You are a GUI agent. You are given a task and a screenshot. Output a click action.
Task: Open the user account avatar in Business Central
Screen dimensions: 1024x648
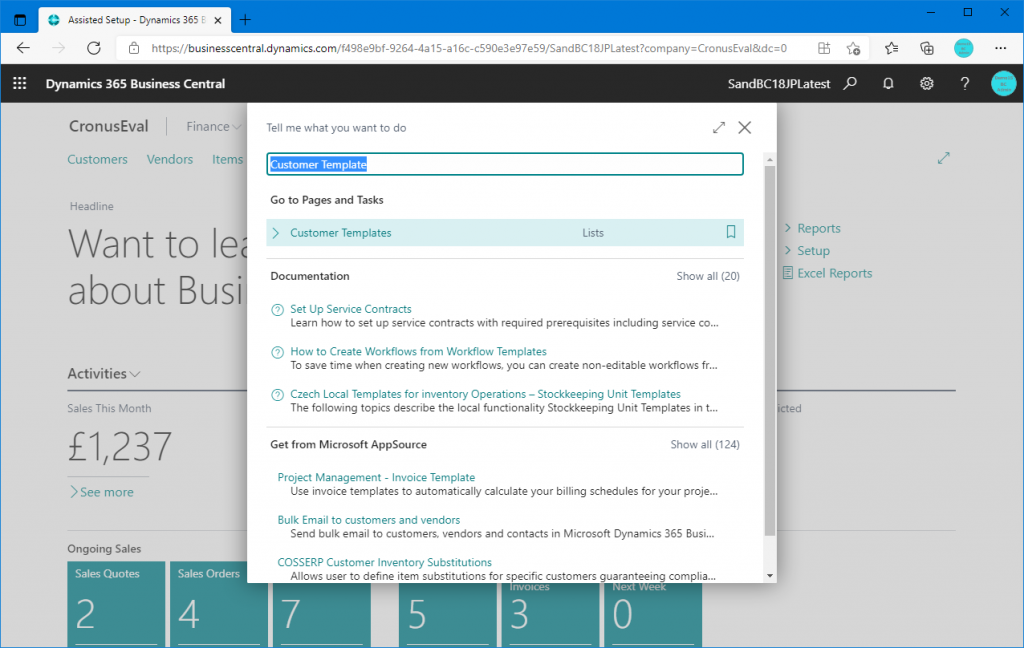[x=1003, y=84]
